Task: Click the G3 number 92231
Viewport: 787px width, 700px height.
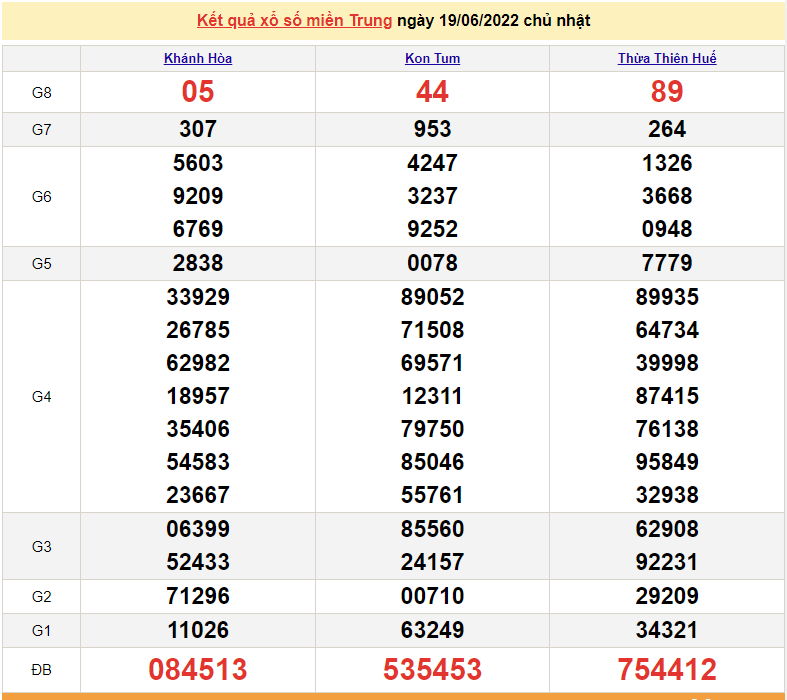Action: tap(667, 562)
